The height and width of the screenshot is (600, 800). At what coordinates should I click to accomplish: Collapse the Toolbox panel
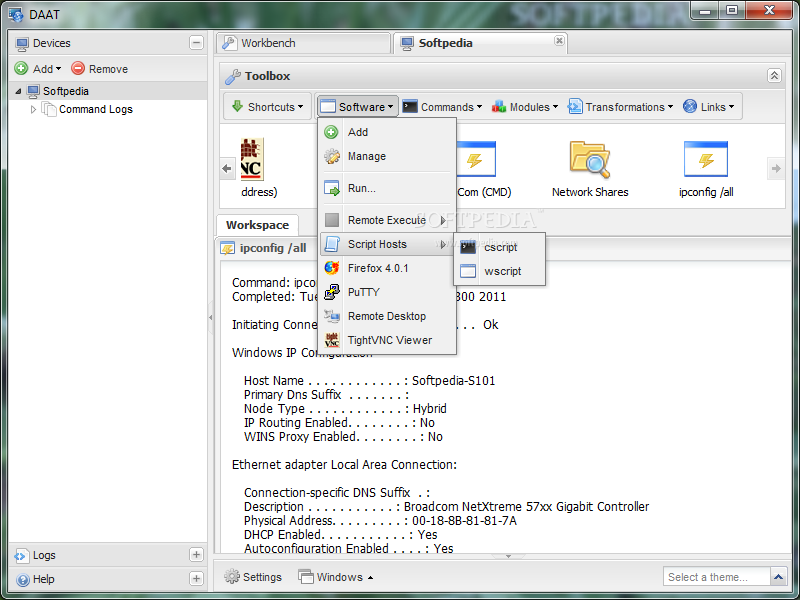[774, 76]
